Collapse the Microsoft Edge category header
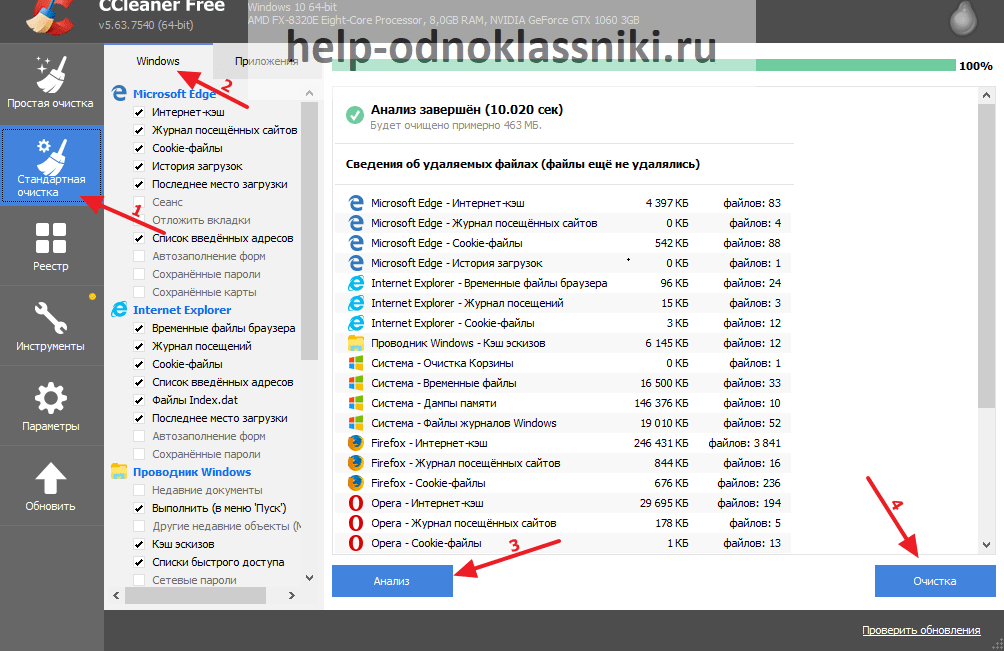The image size is (1004, 651). [x=174, y=94]
